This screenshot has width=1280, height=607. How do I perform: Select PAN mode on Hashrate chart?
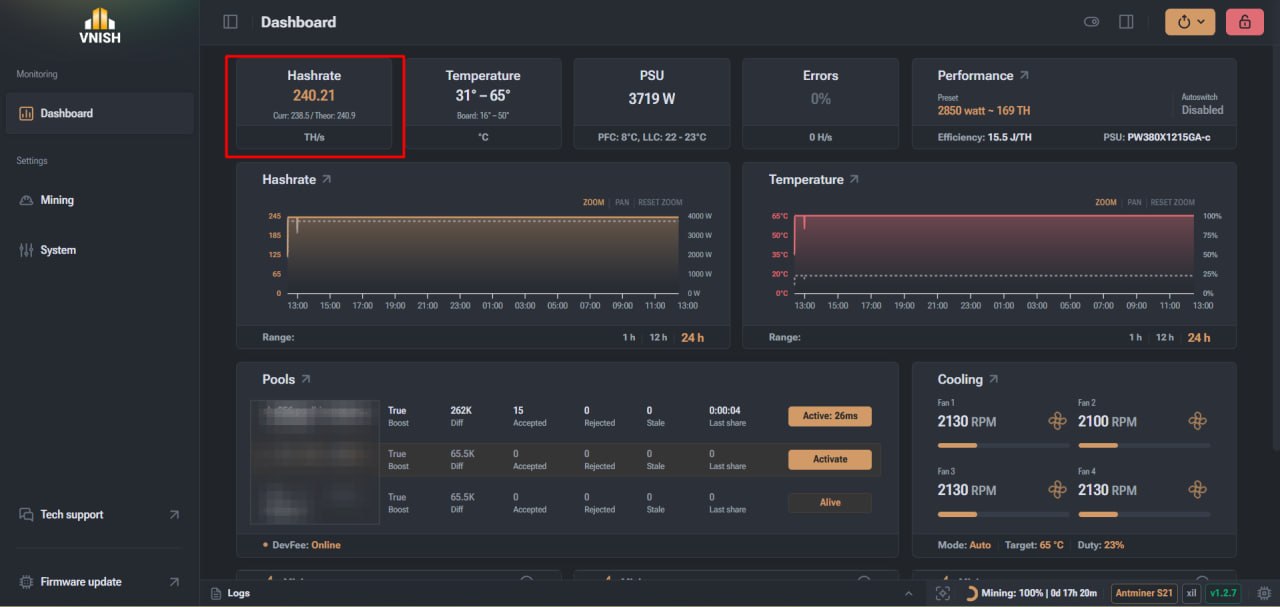622,203
